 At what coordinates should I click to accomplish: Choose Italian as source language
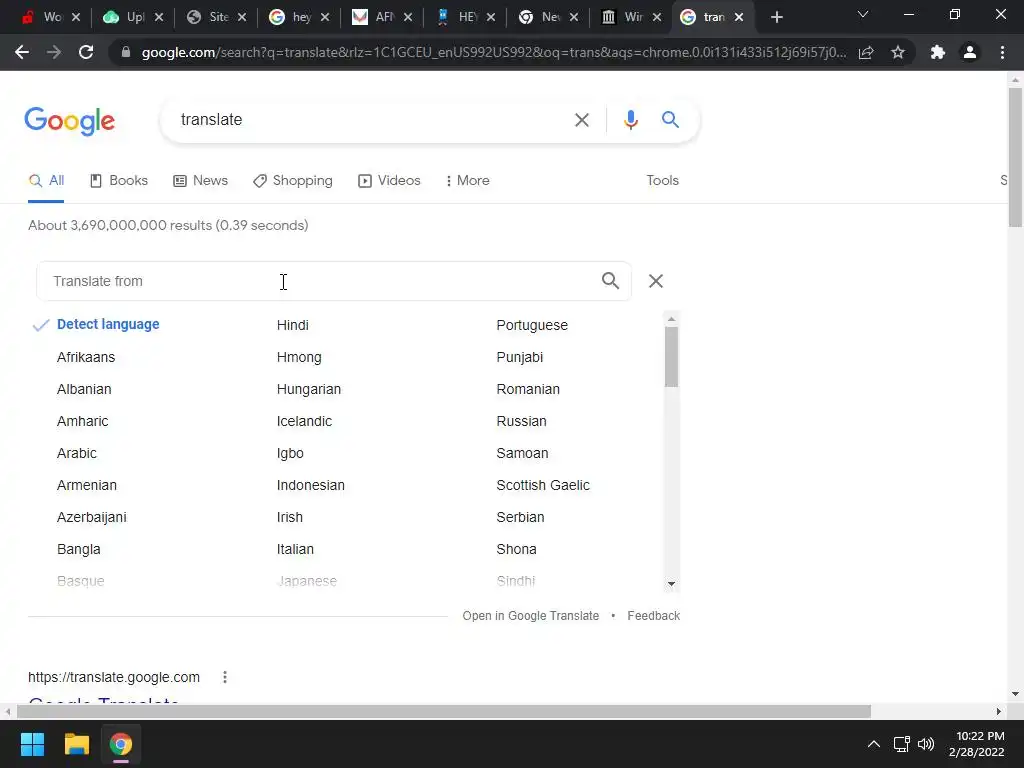click(295, 549)
